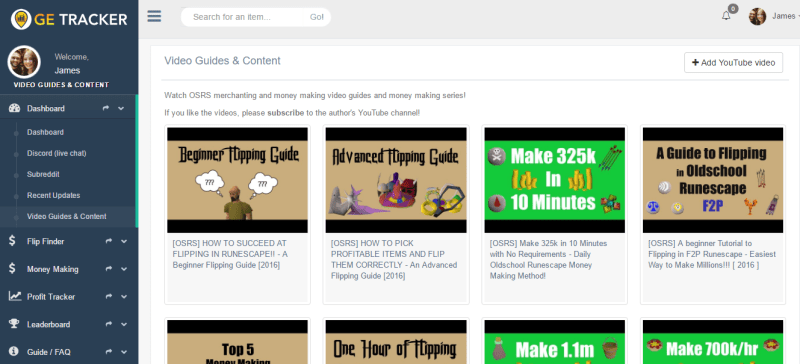Click the share arrow beside Guide / FAQ
800x364 pixels.
109,352
